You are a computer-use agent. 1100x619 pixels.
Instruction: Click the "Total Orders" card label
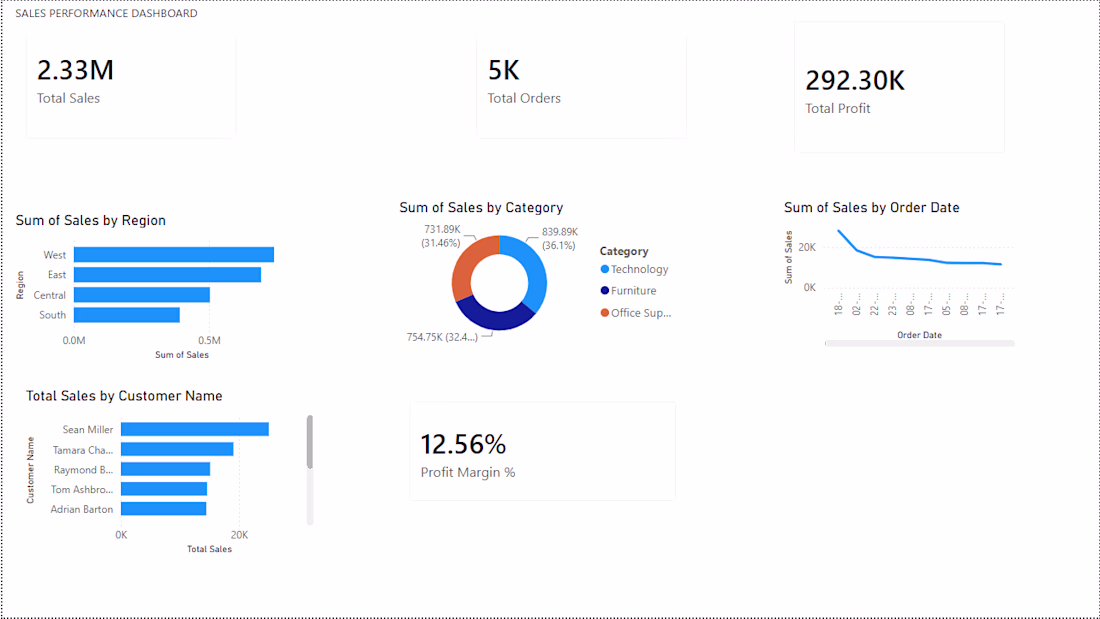[x=524, y=98]
